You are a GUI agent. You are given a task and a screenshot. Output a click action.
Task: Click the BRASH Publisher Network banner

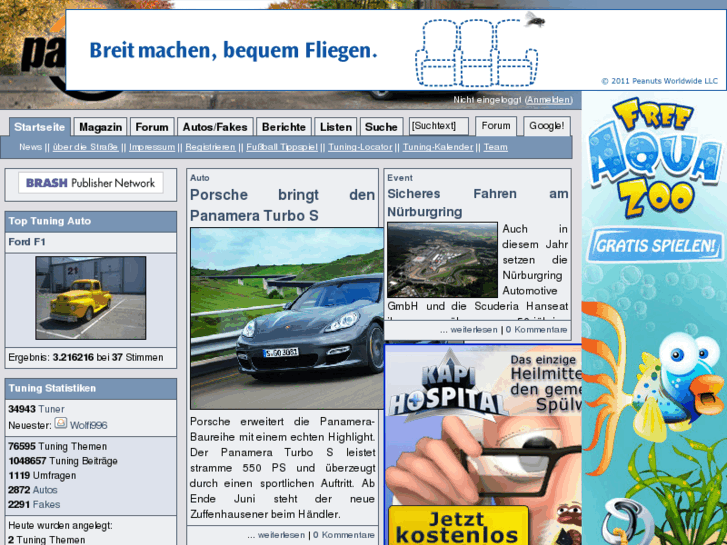[x=91, y=183]
